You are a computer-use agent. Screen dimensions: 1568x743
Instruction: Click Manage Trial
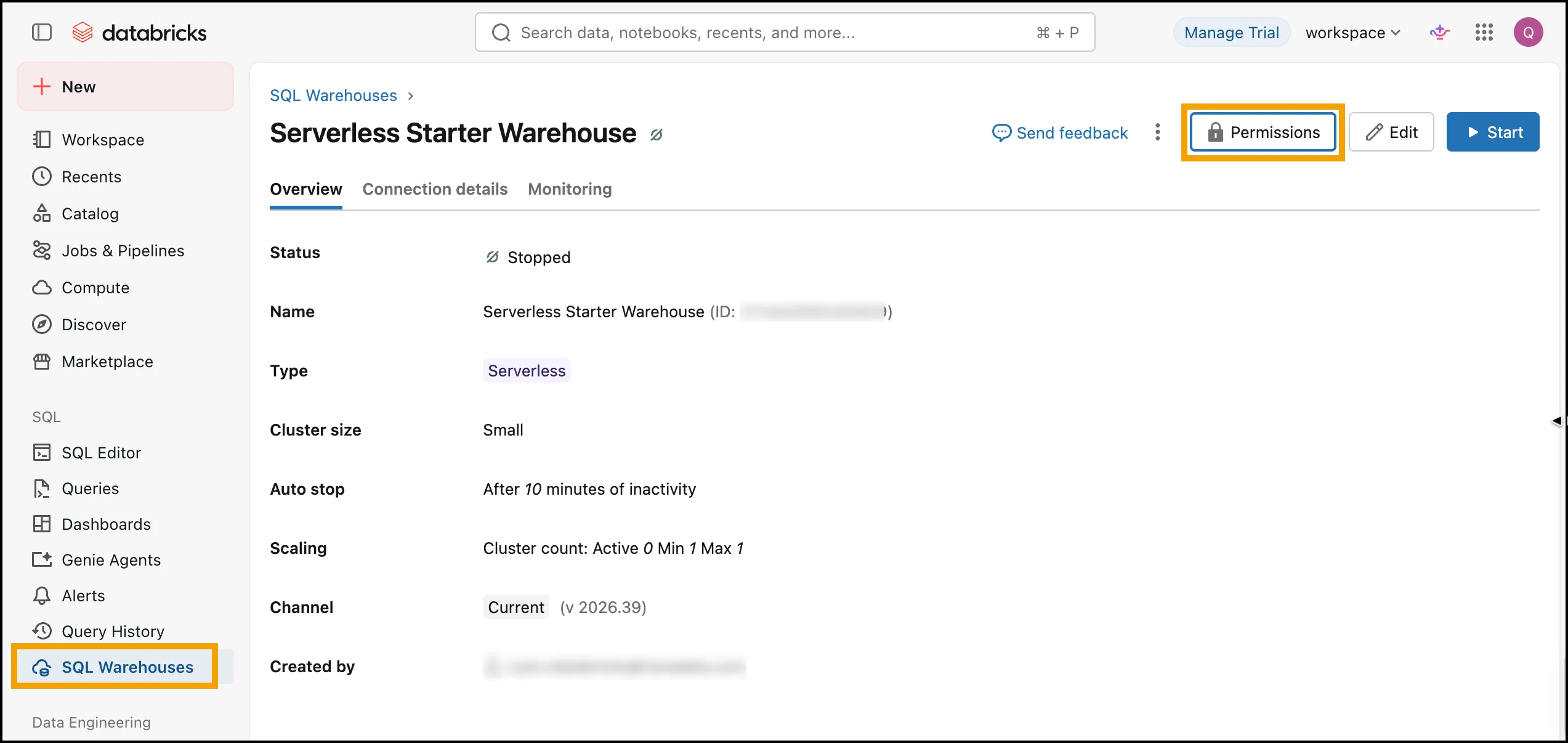tap(1232, 33)
